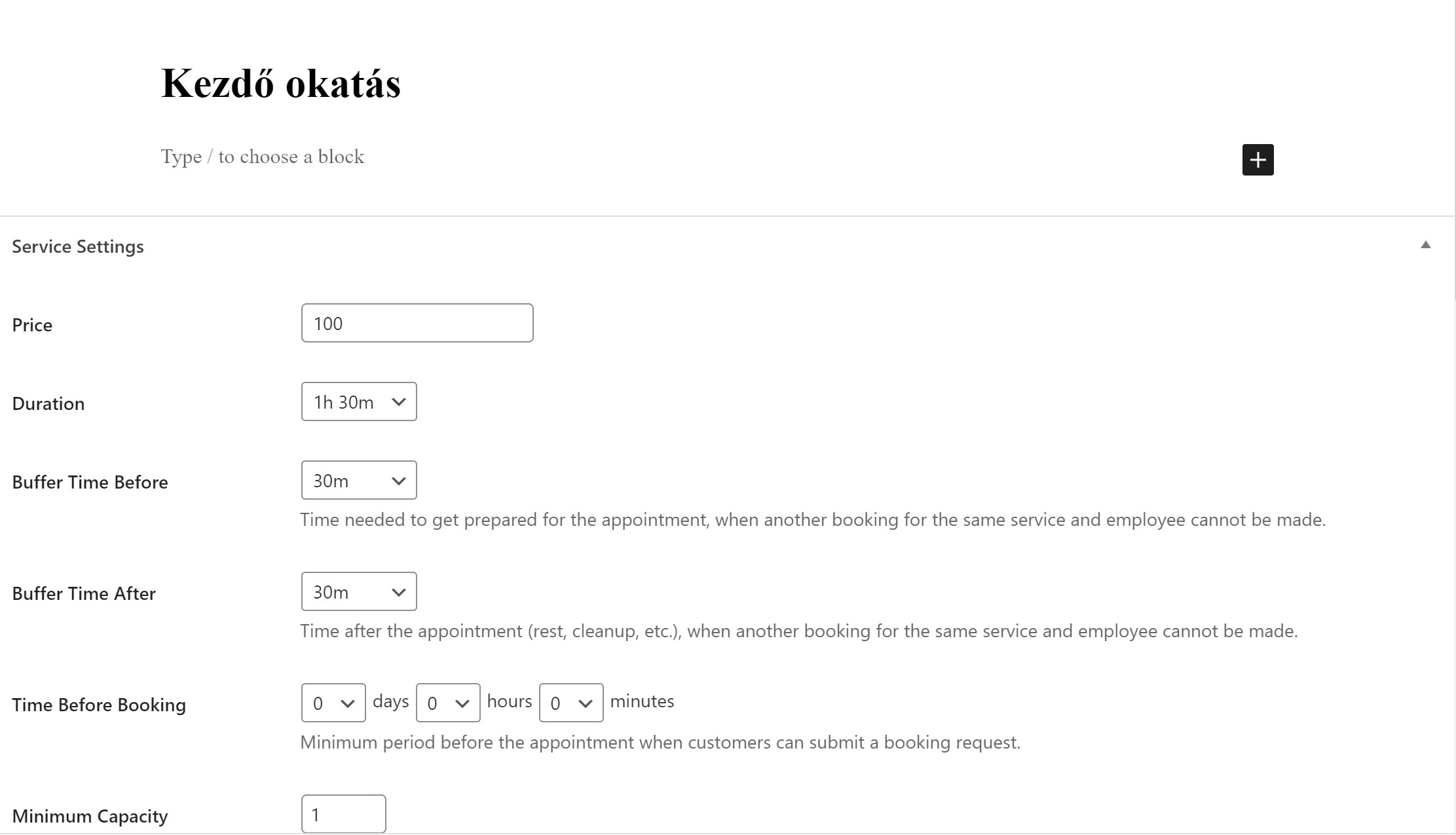This screenshot has height=835, width=1456.
Task: Open the hours dropdown for Time Before Booking
Action: tap(448, 703)
